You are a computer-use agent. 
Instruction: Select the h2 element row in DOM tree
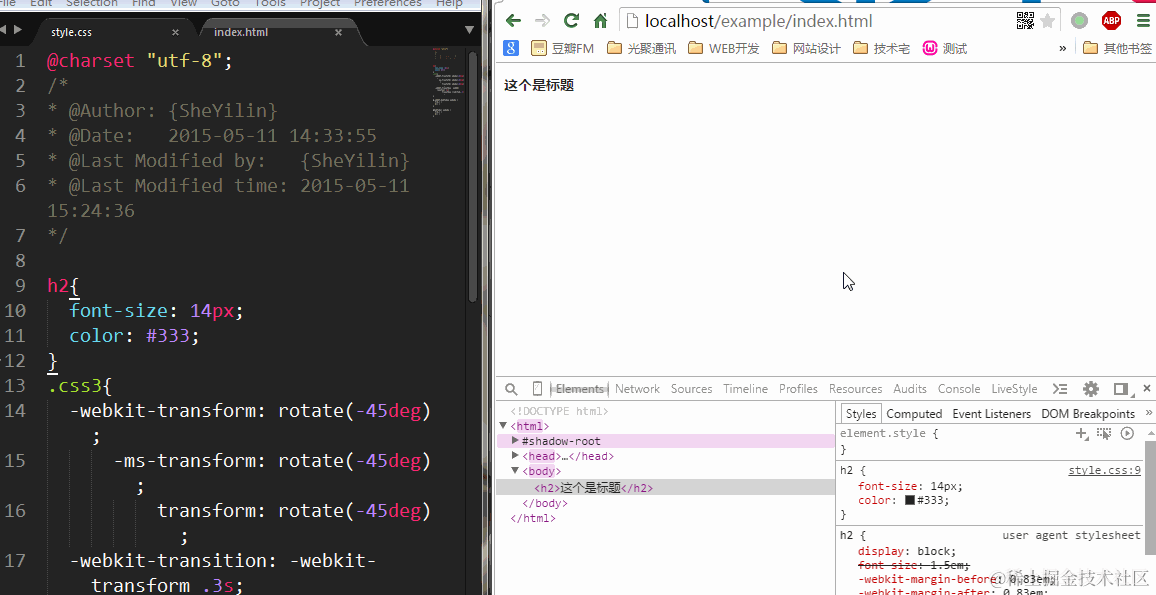click(666, 487)
